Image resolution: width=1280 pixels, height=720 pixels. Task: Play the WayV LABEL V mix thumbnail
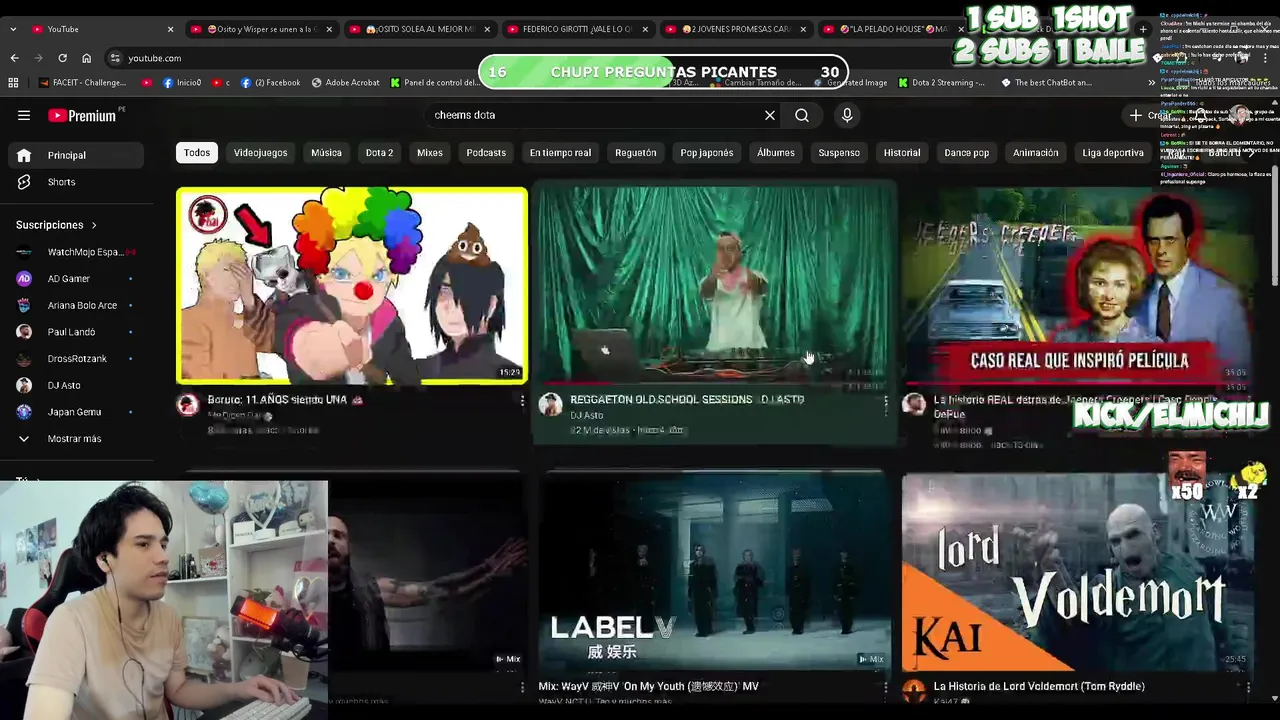pyautogui.click(x=714, y=571)
